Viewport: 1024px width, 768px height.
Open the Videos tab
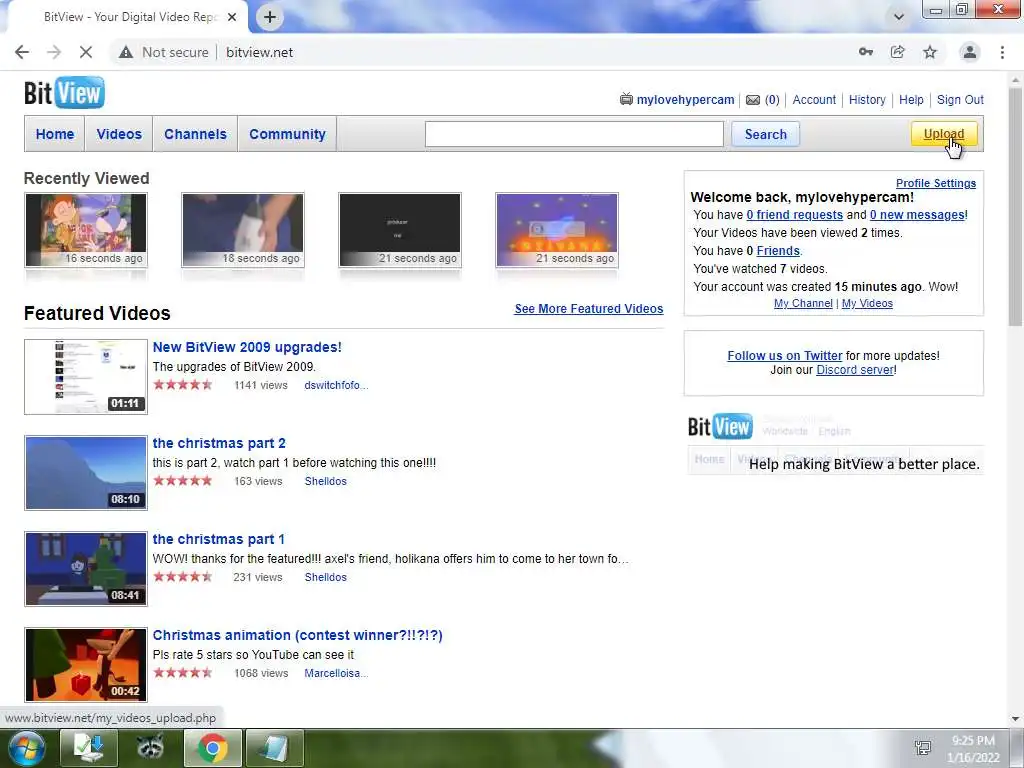coord(119,134)
